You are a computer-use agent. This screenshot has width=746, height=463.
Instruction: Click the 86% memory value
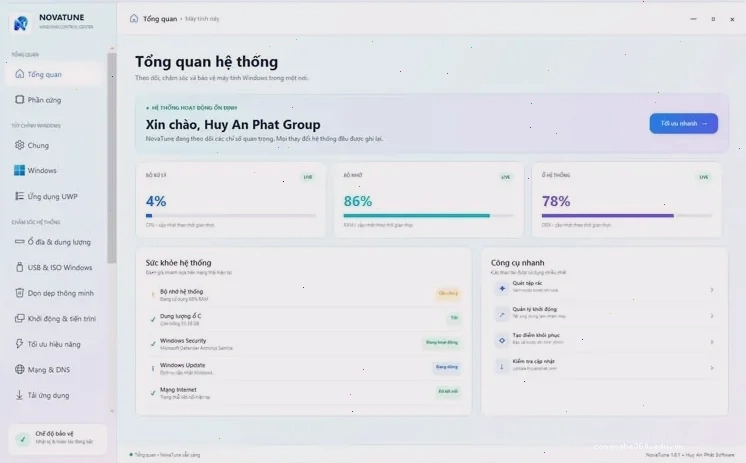tap(358, 201)
